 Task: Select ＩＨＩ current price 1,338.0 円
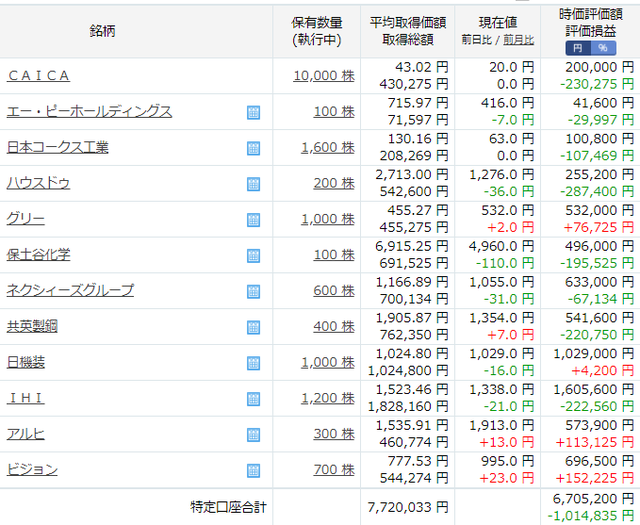click(x=502, y=390)
